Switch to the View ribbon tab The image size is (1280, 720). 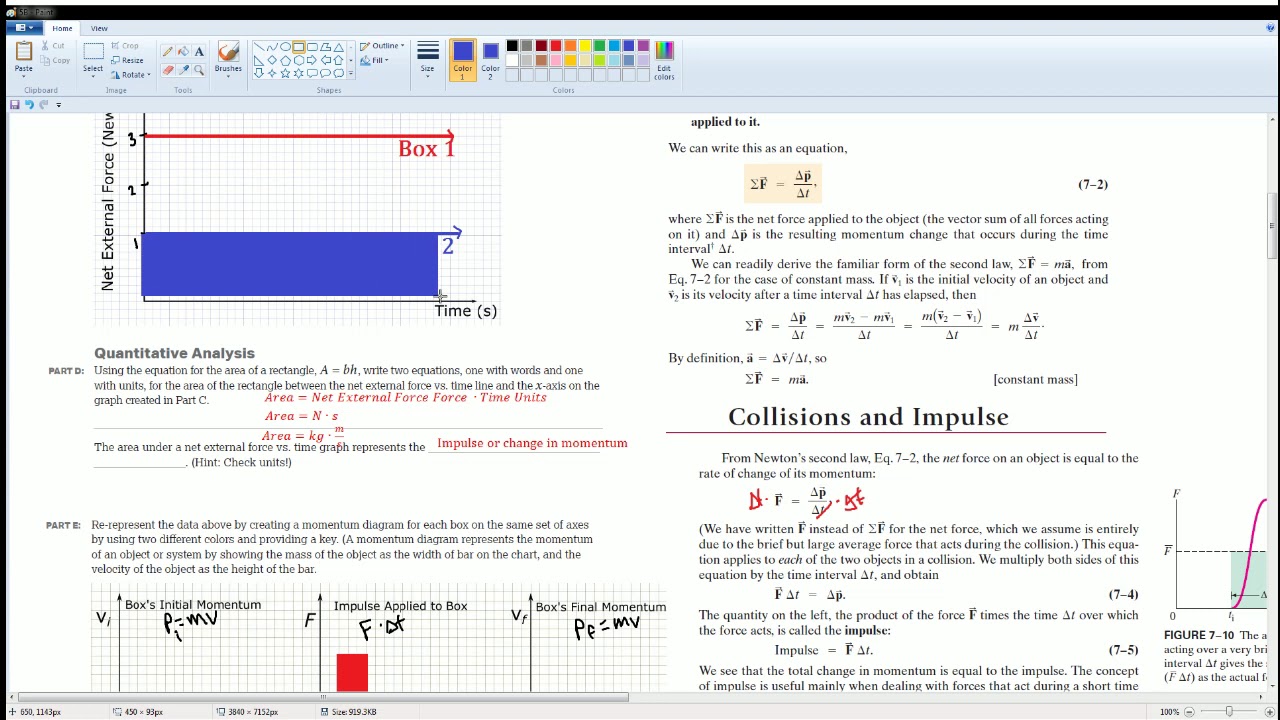pyautogui.click(x=99, y=28)
